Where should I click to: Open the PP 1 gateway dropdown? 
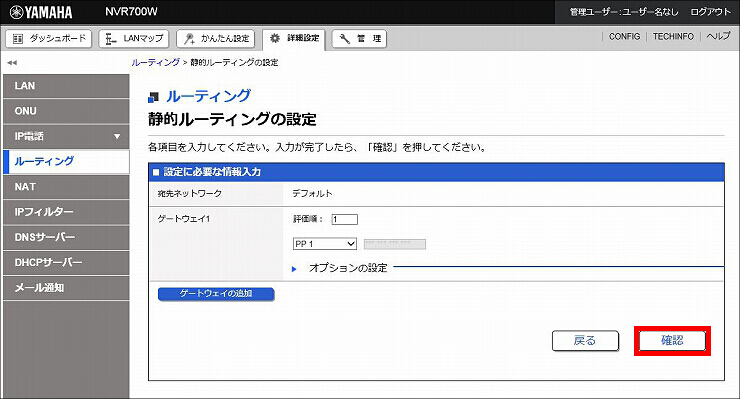(325, 244)
